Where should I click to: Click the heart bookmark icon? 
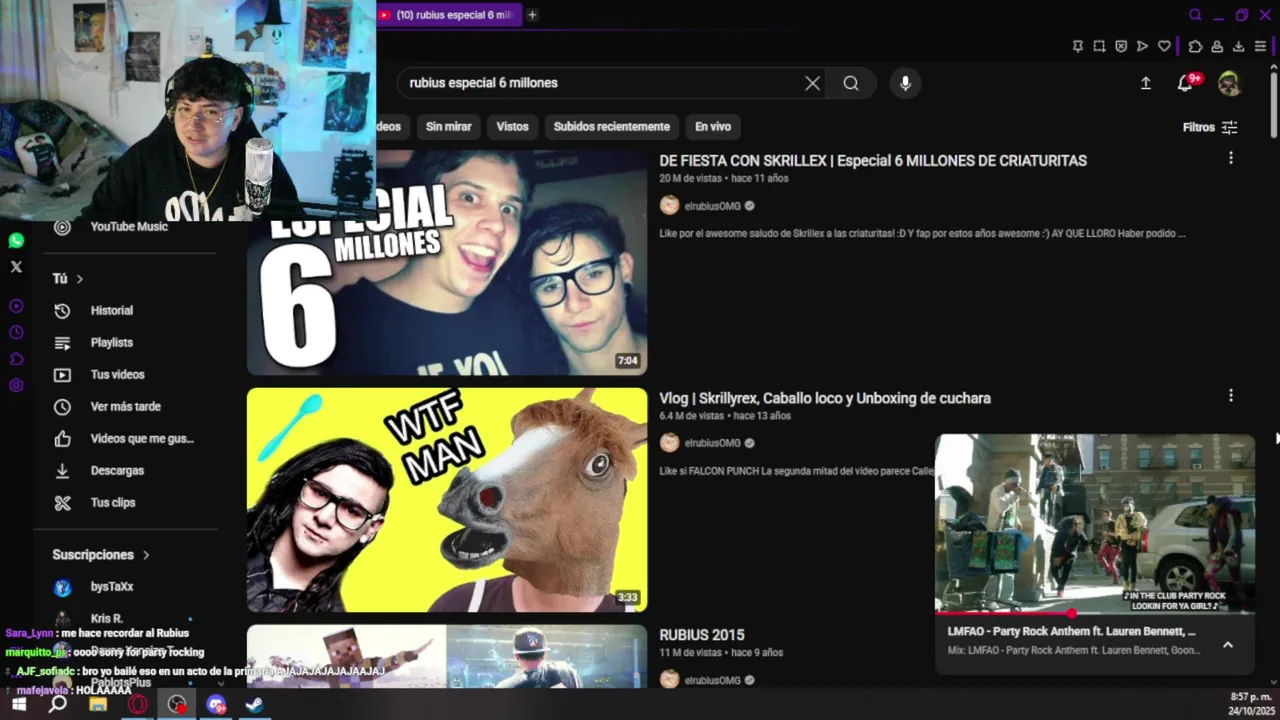tap(1164, 46)
